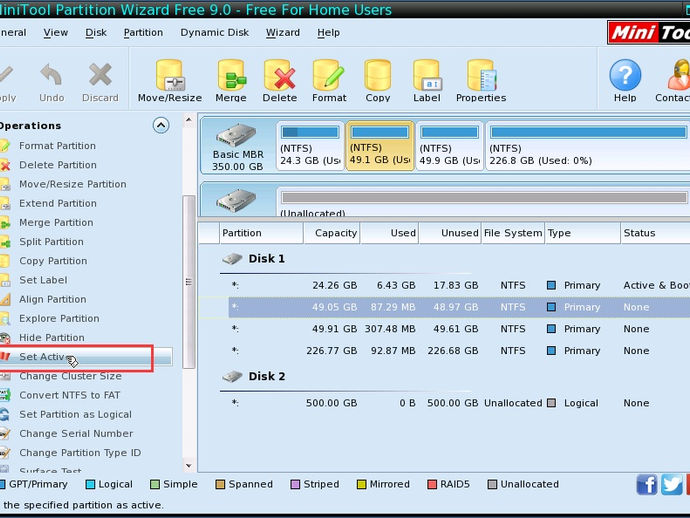Collapse the Operations panel chevron

point(161,125)
